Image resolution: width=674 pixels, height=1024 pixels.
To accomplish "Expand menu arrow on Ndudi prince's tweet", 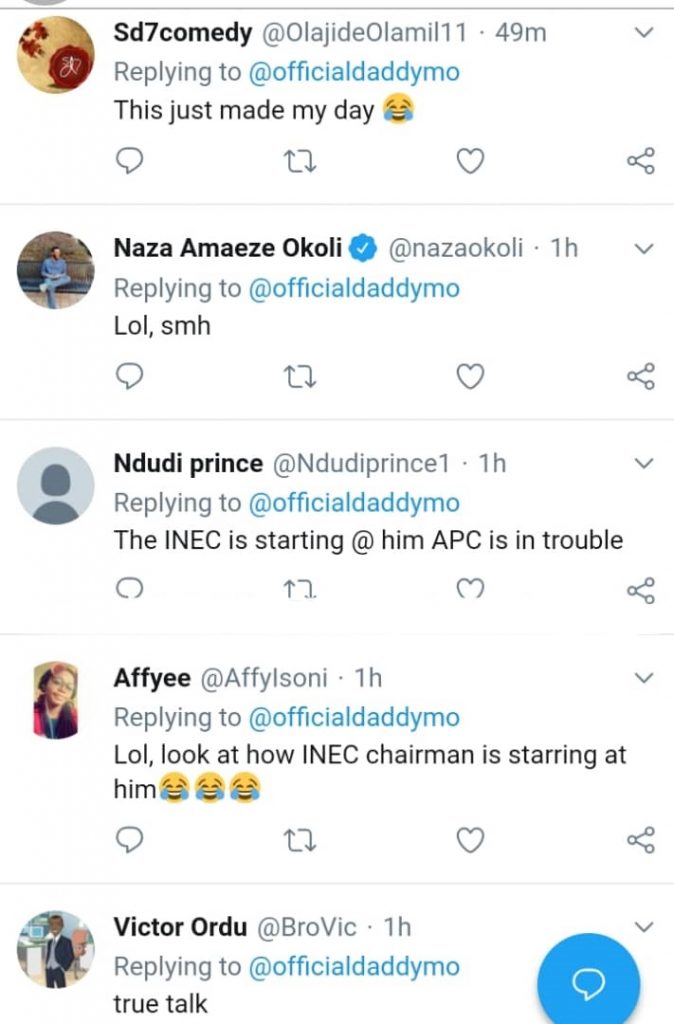I will point(644,463).
